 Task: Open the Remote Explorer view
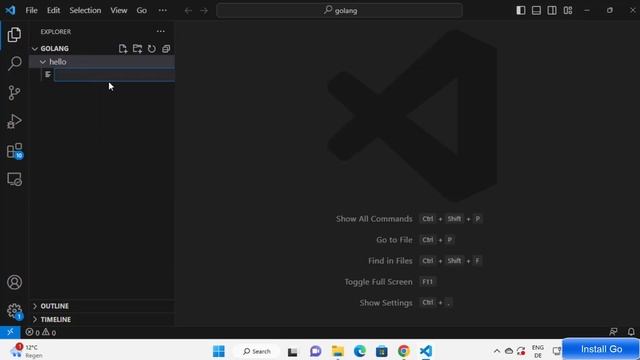14,179
